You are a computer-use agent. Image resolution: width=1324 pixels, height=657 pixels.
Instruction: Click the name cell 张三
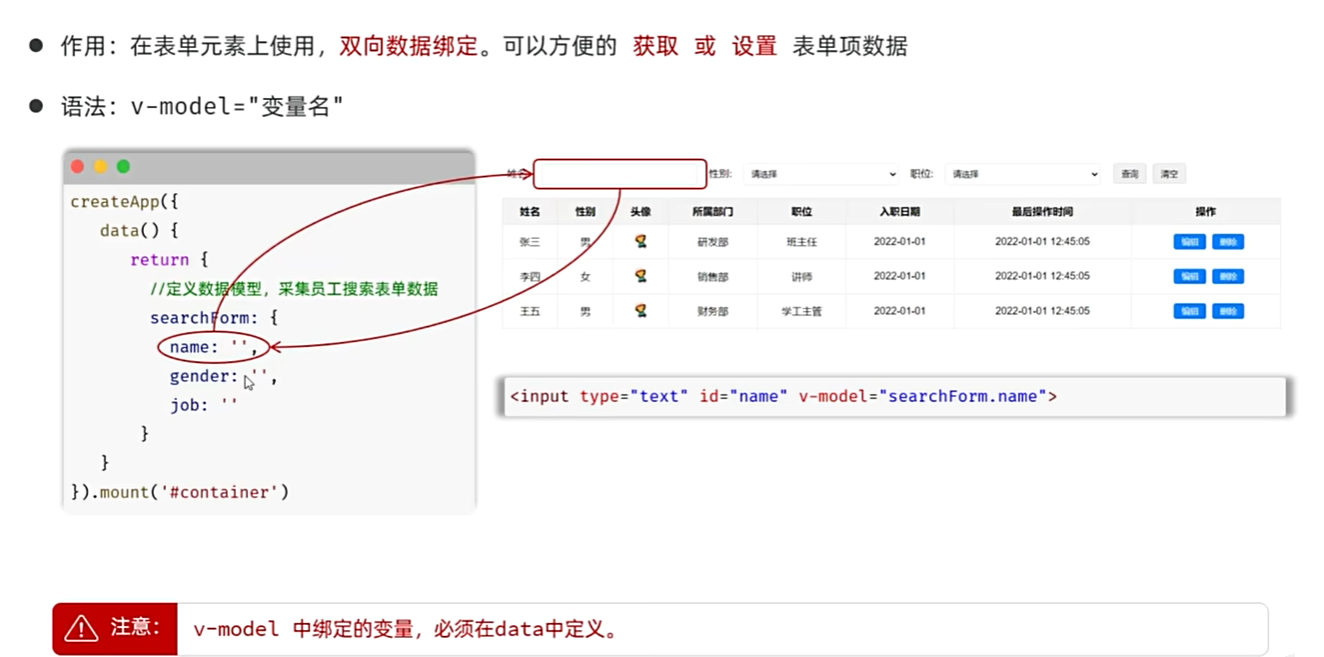click(530, 242)
